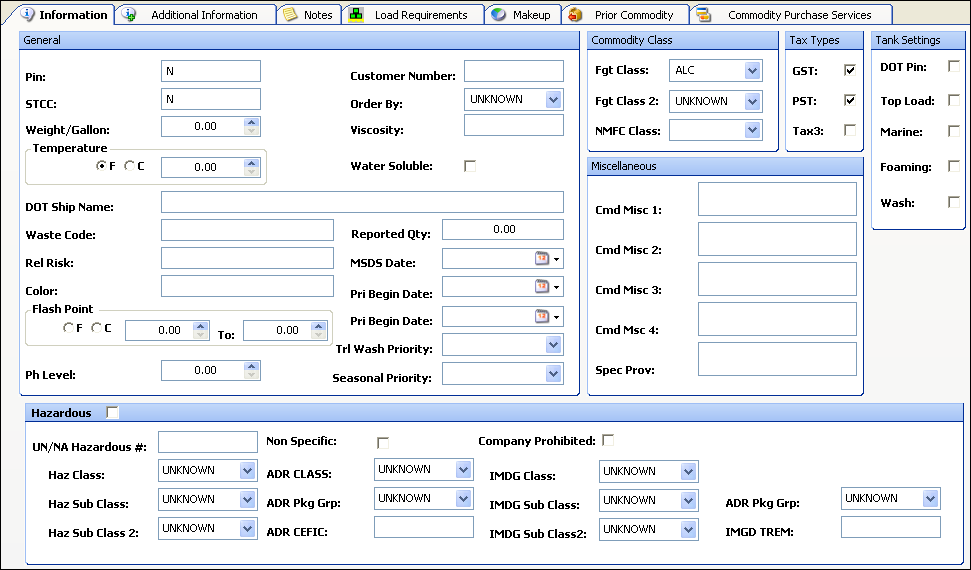Uncheck the GST tax checkbox

(x=850, y=70)
